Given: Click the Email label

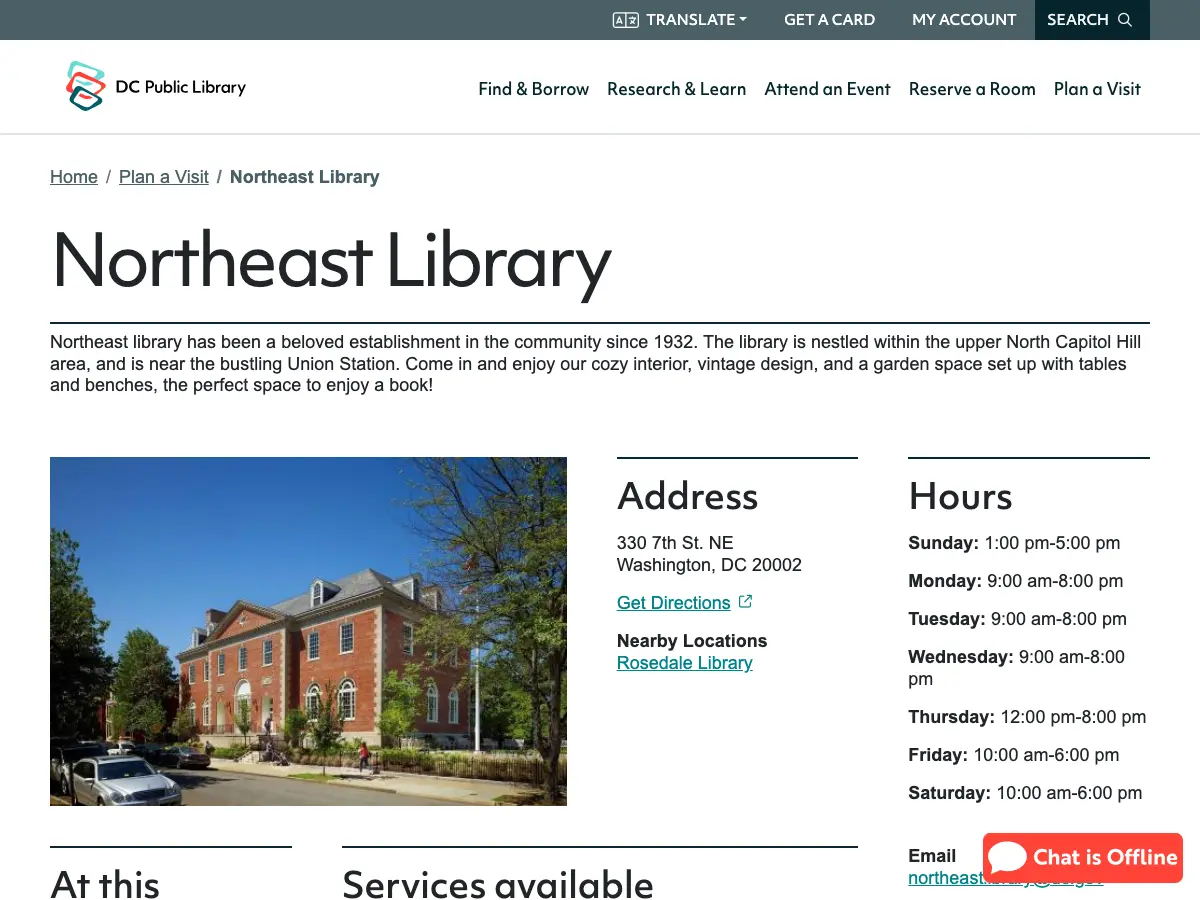Looking at the screenshot, I should pos(932,856).
